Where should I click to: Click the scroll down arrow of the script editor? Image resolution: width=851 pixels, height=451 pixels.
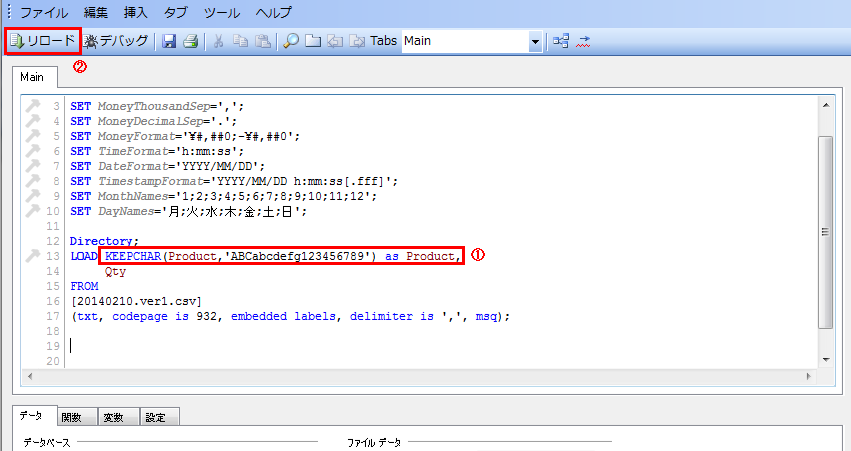[x=825, y=359]
